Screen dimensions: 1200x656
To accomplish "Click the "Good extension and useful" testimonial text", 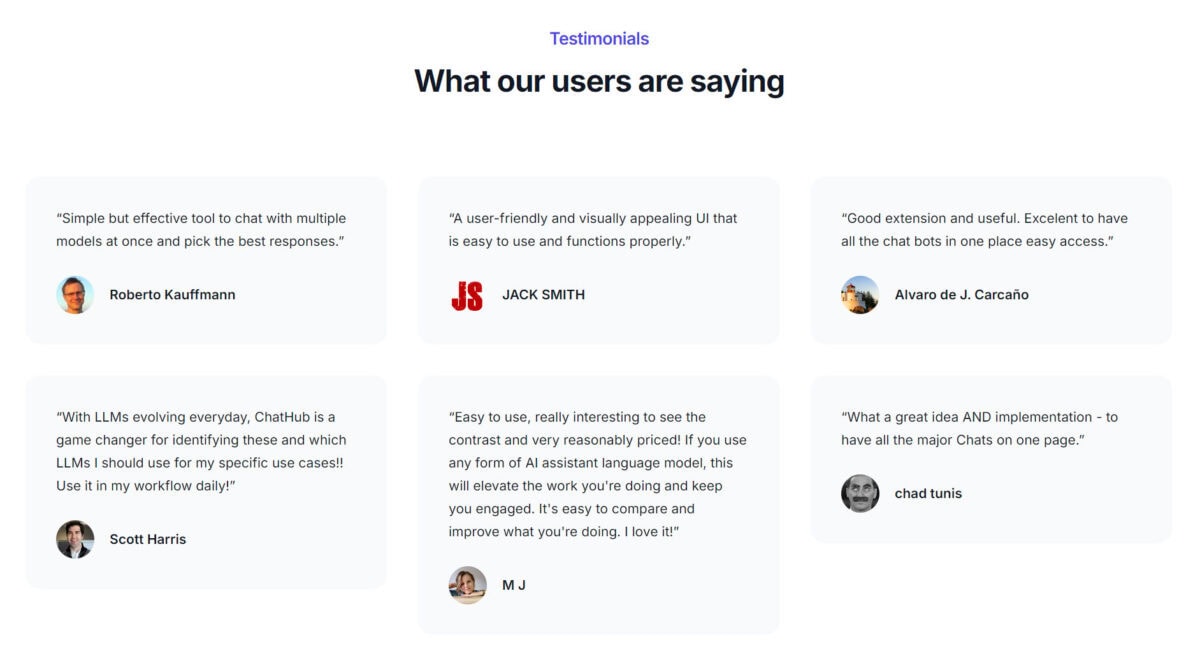I will (985, 230).
